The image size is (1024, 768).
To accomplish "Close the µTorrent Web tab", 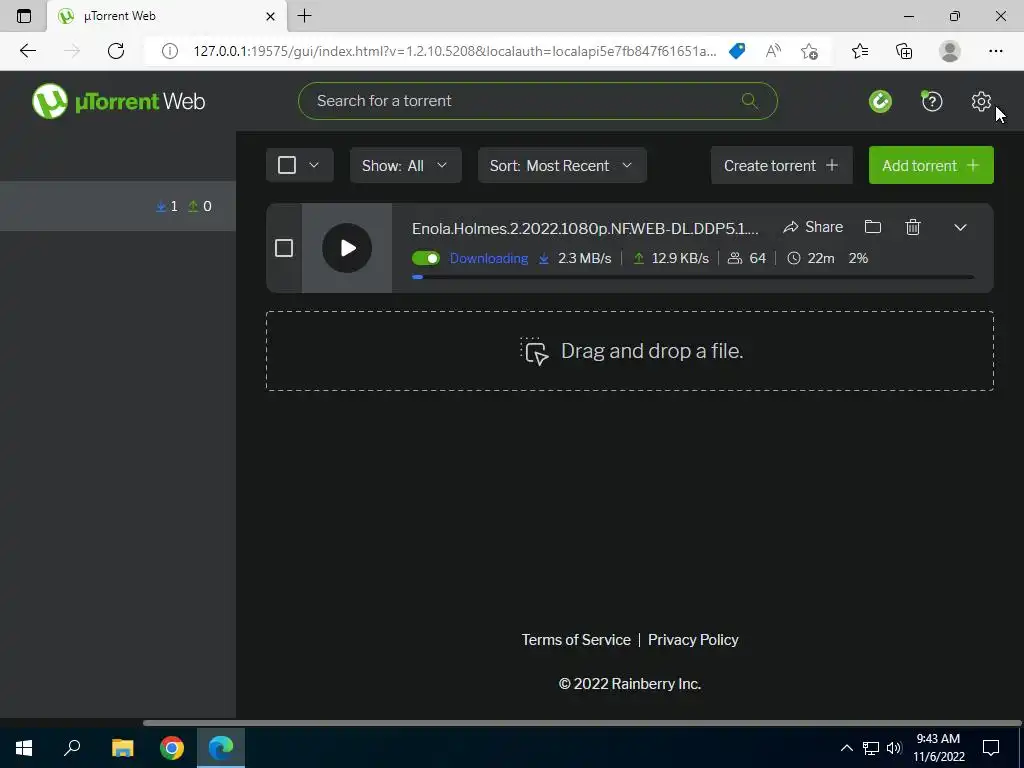I will 270,16.
